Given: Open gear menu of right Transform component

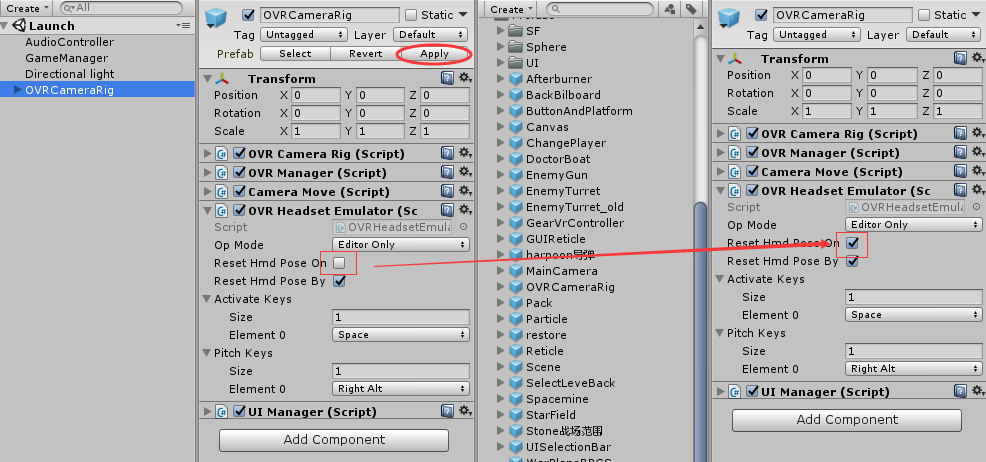Looking at the screenshot, I should click(x=978, y=58).
